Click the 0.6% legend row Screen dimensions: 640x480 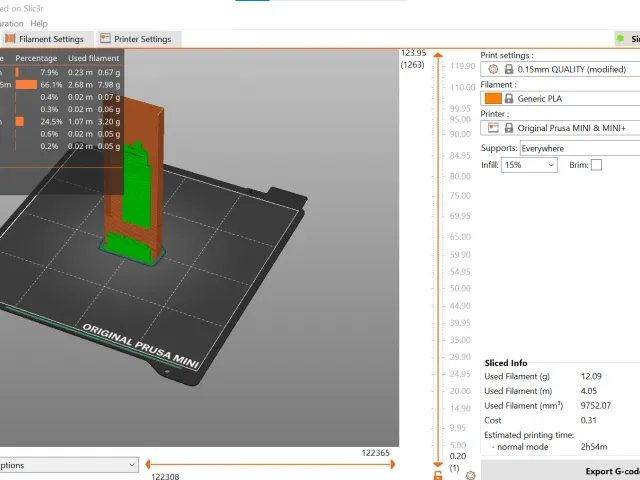click(x=60, y=134)
